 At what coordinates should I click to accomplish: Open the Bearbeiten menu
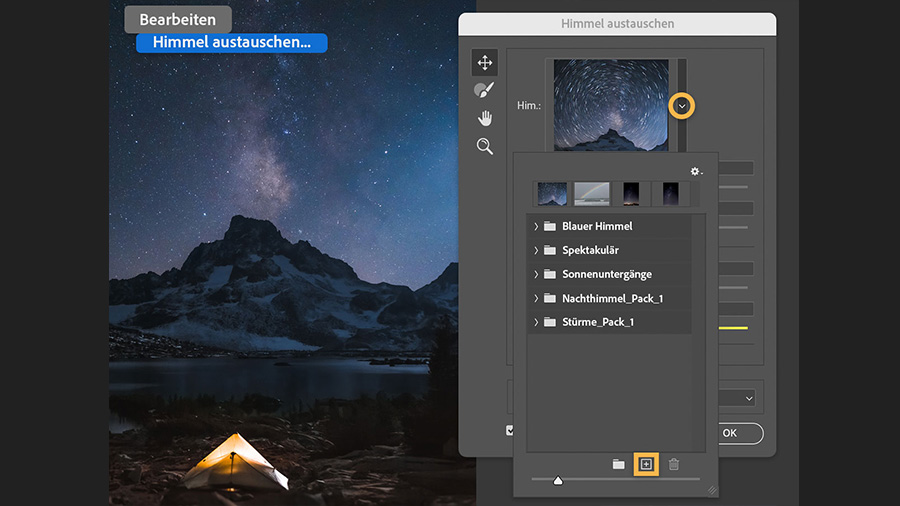[x=178, y=20]
